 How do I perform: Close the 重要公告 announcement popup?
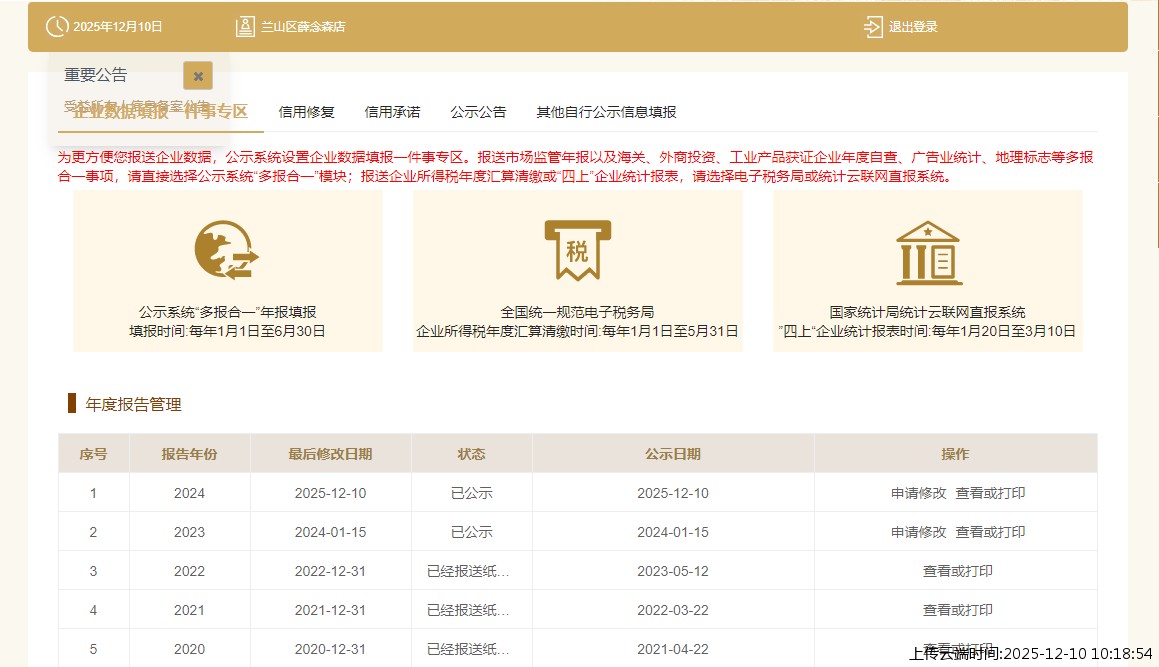tap(198, 75)
